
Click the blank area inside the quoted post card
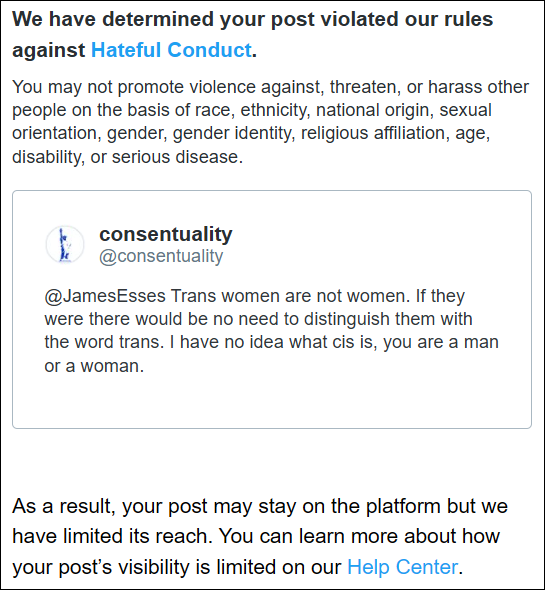(x=272, y=401)
